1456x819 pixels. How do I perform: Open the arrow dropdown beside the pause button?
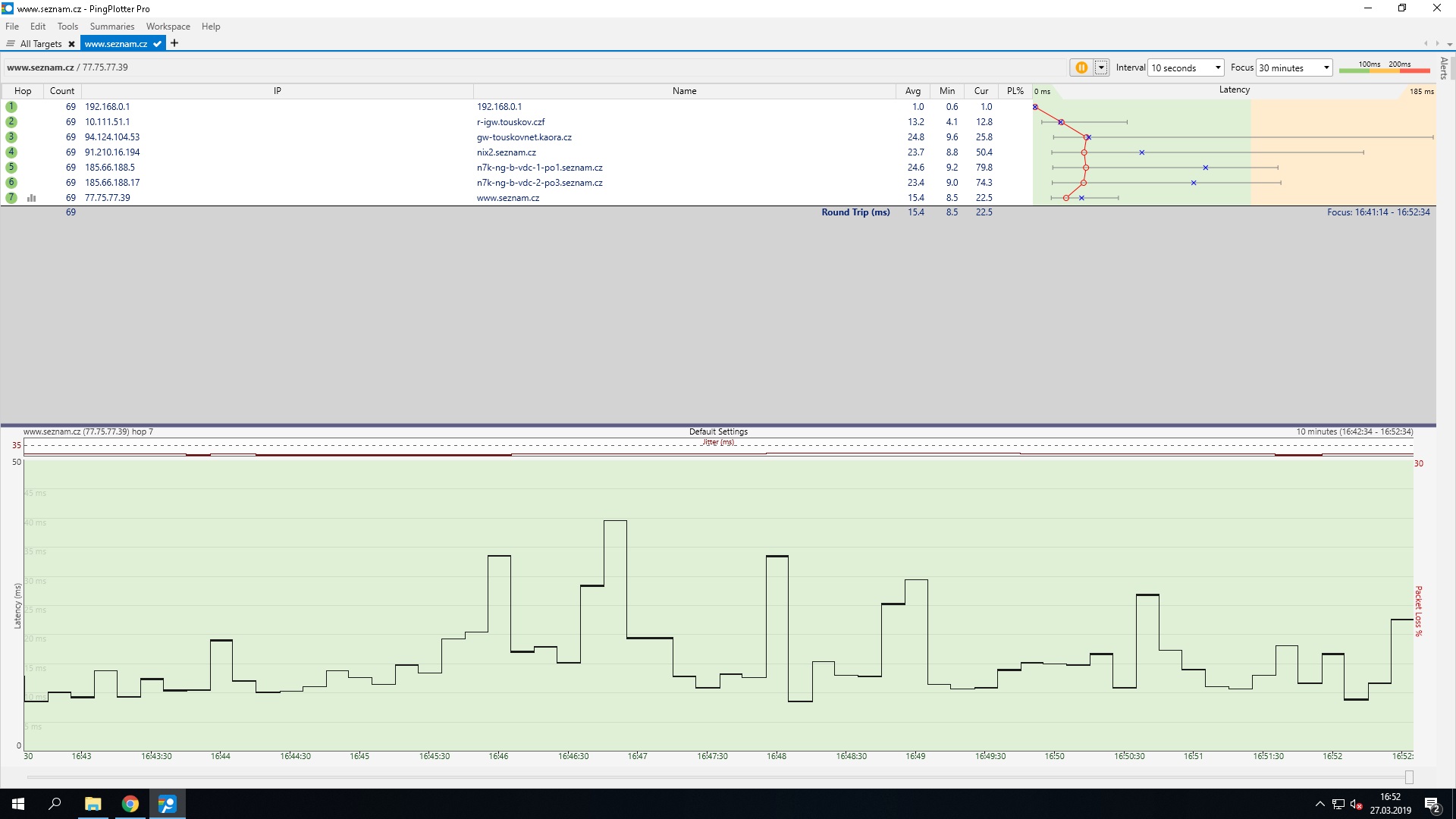(1101, 67)
